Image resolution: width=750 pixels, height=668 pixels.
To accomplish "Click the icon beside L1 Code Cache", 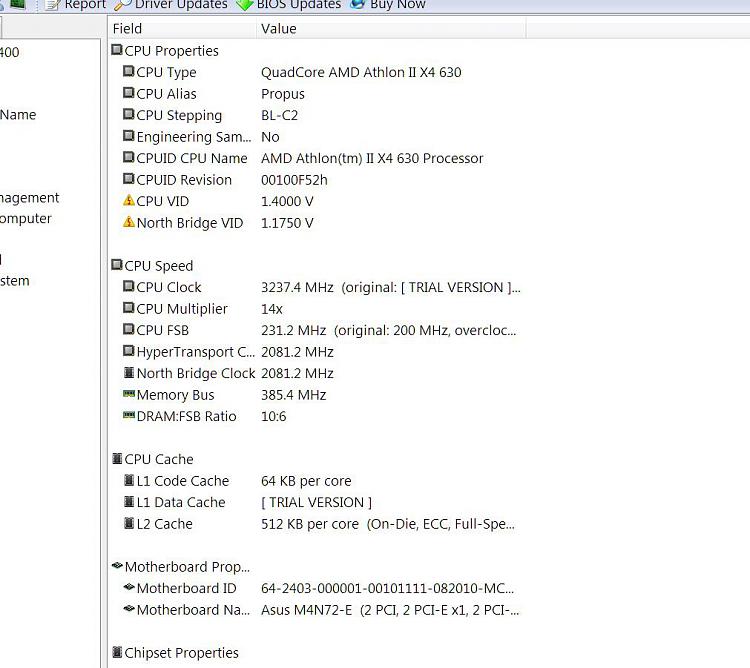I will [128, 480].
